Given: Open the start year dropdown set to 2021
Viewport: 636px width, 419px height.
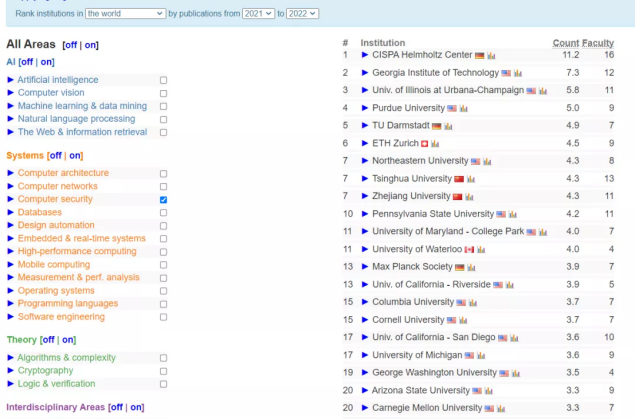Looking at the screenshot, I should (258, 13).
